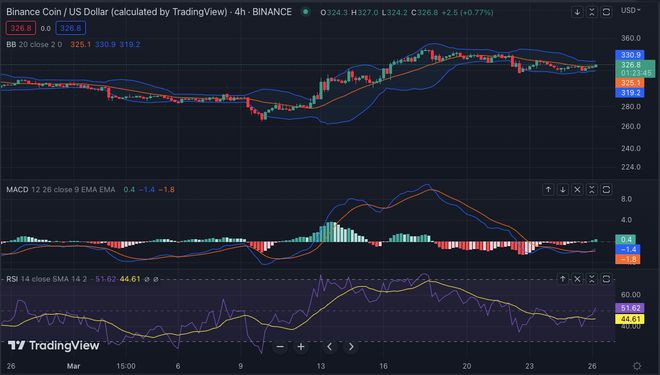Image resolution: width=660 pixels, height=375 pixels.
Task: Click the 20 date label on time axis
Action: click(x=466, y=366)
